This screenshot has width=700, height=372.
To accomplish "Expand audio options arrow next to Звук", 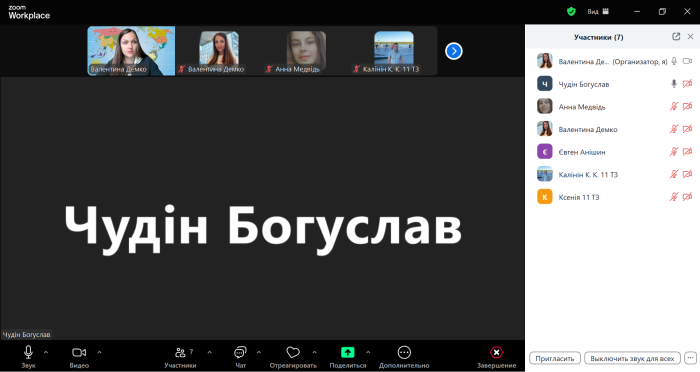I will [46, 352].
